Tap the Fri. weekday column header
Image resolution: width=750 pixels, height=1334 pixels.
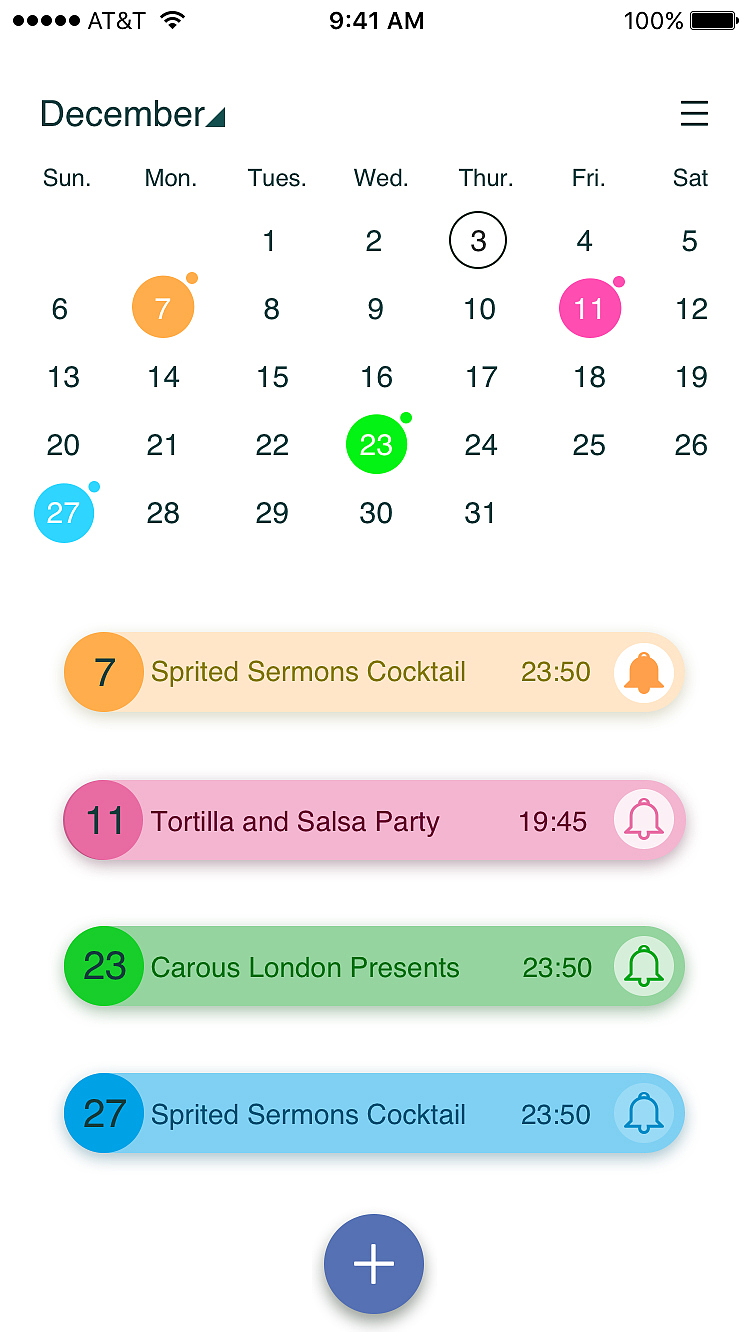coord(588,179)
